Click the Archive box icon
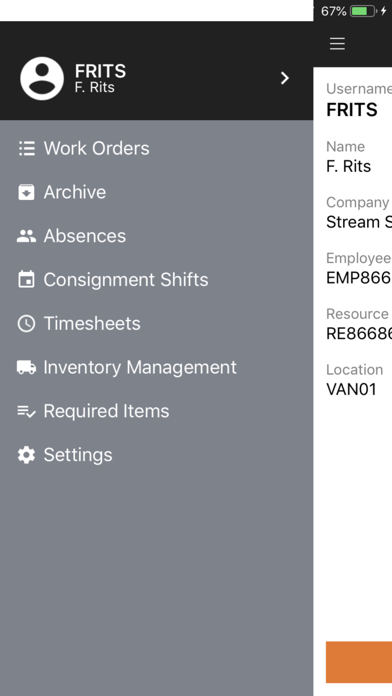 click(26, 192)
